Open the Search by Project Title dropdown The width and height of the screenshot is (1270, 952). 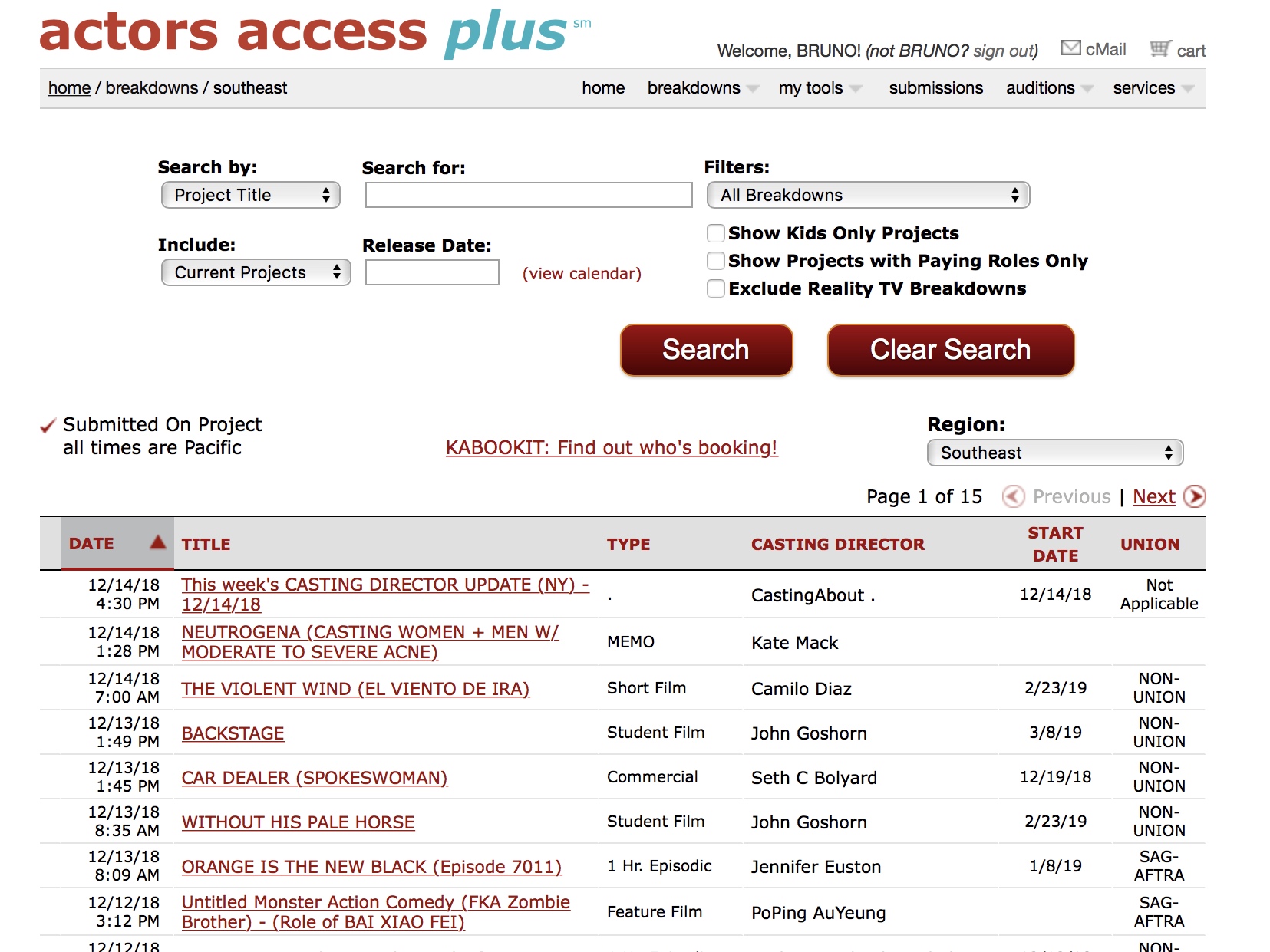pos(251,195)
